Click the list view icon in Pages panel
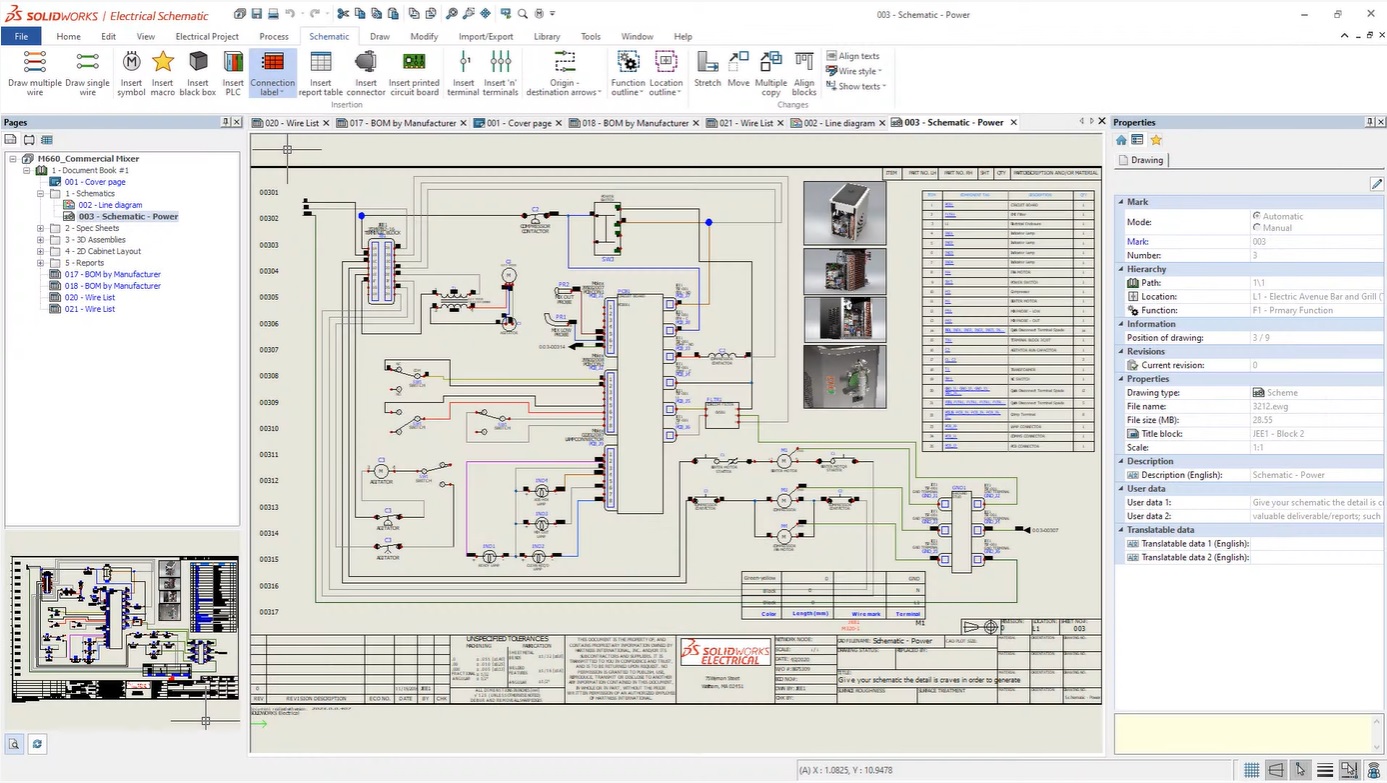The image size is (1387, 783). (x=46, y=140)
